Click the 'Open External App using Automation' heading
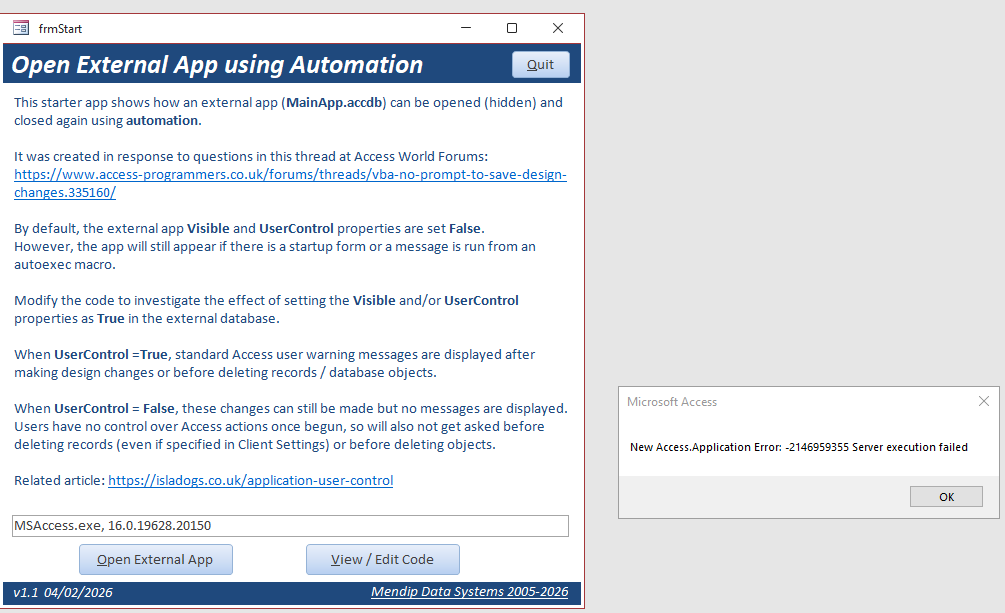The image size is (1005, 613). pyautogui.click(x=217, y=65)
